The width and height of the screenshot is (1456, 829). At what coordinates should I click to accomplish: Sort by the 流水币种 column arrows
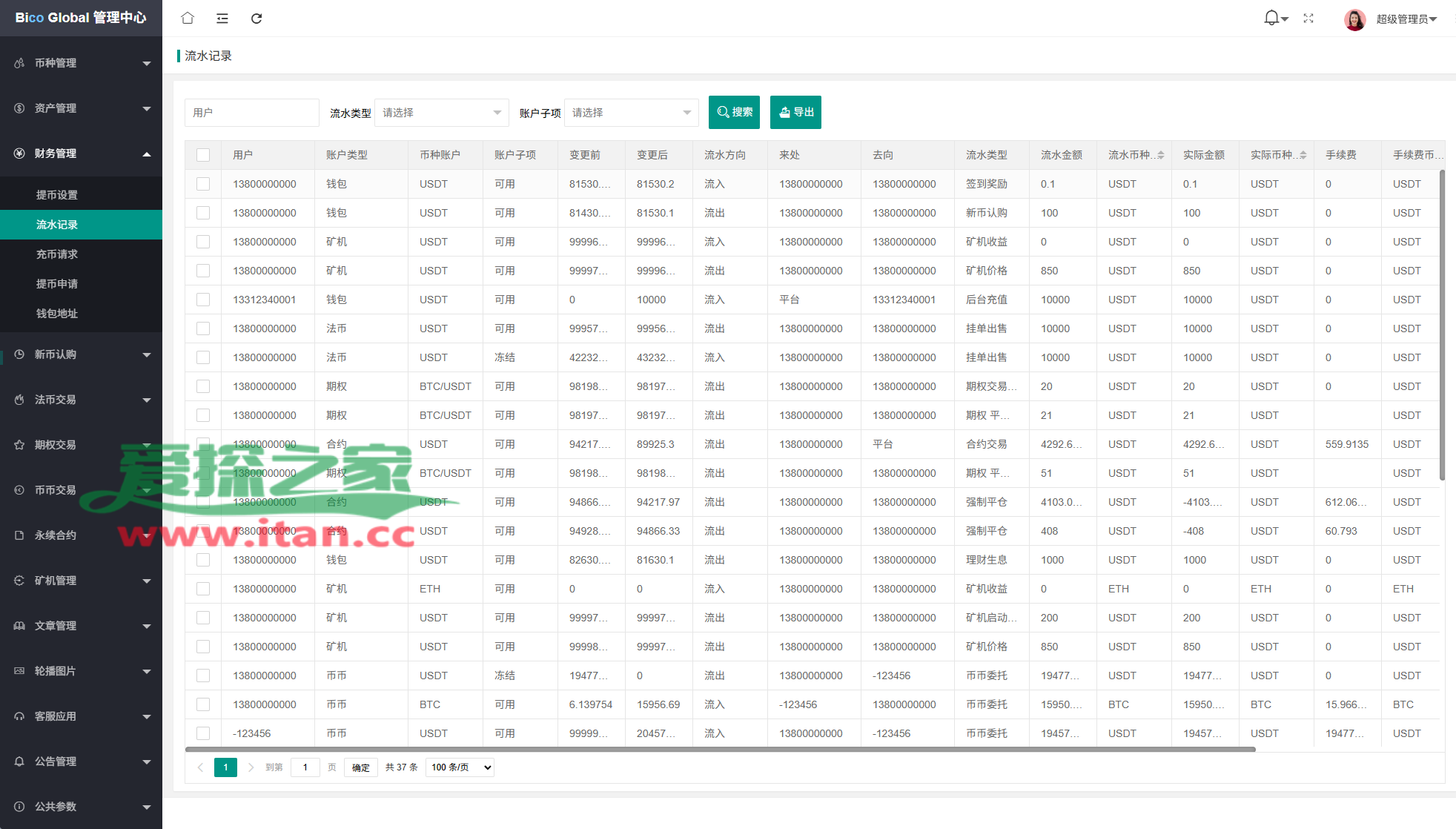(1161, 155)
